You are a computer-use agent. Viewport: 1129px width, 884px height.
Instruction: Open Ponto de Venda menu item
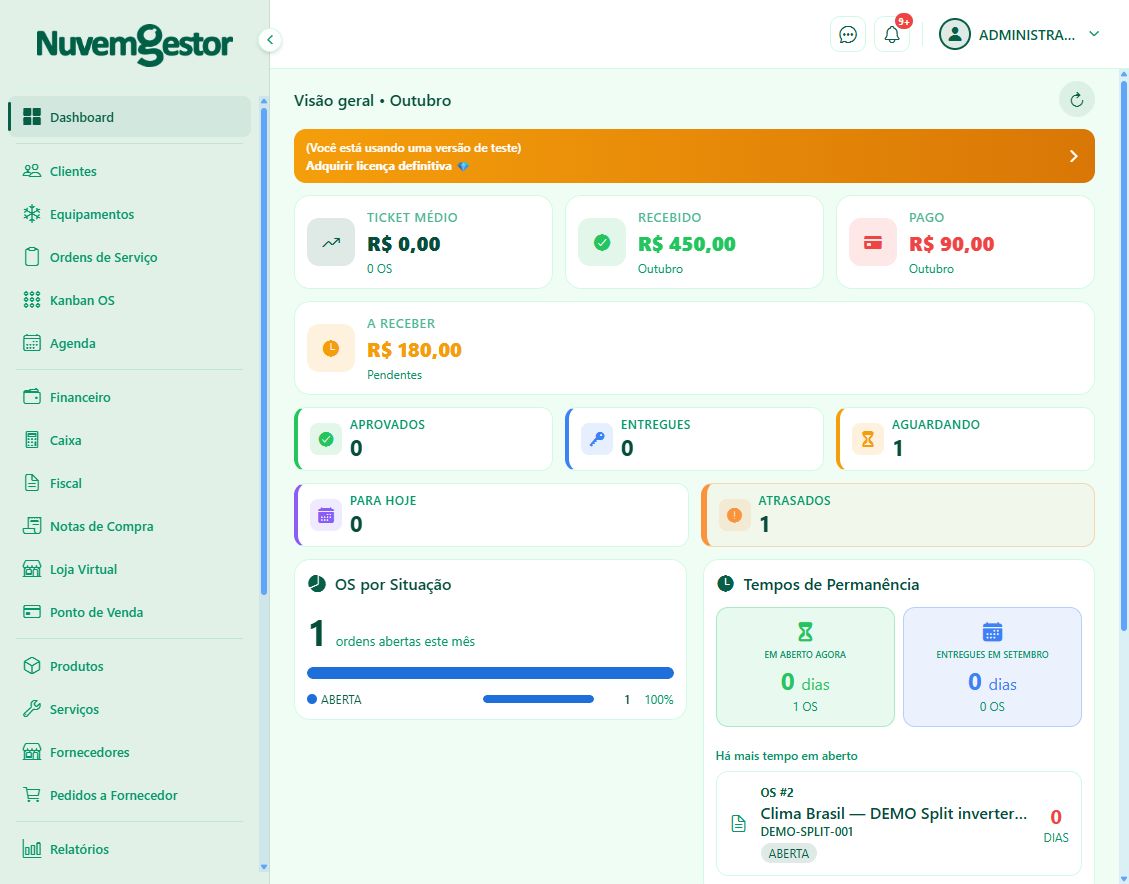(130, 613)
